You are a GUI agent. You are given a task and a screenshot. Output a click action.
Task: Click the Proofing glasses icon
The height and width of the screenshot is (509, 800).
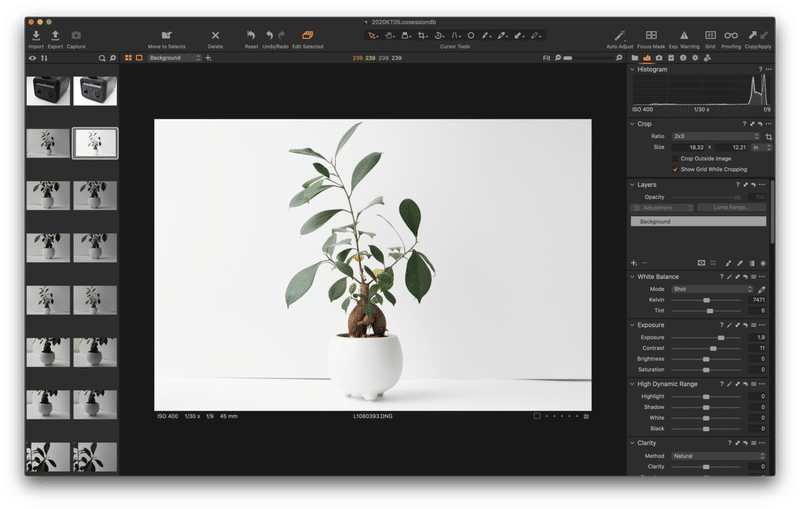click(731, 35)
